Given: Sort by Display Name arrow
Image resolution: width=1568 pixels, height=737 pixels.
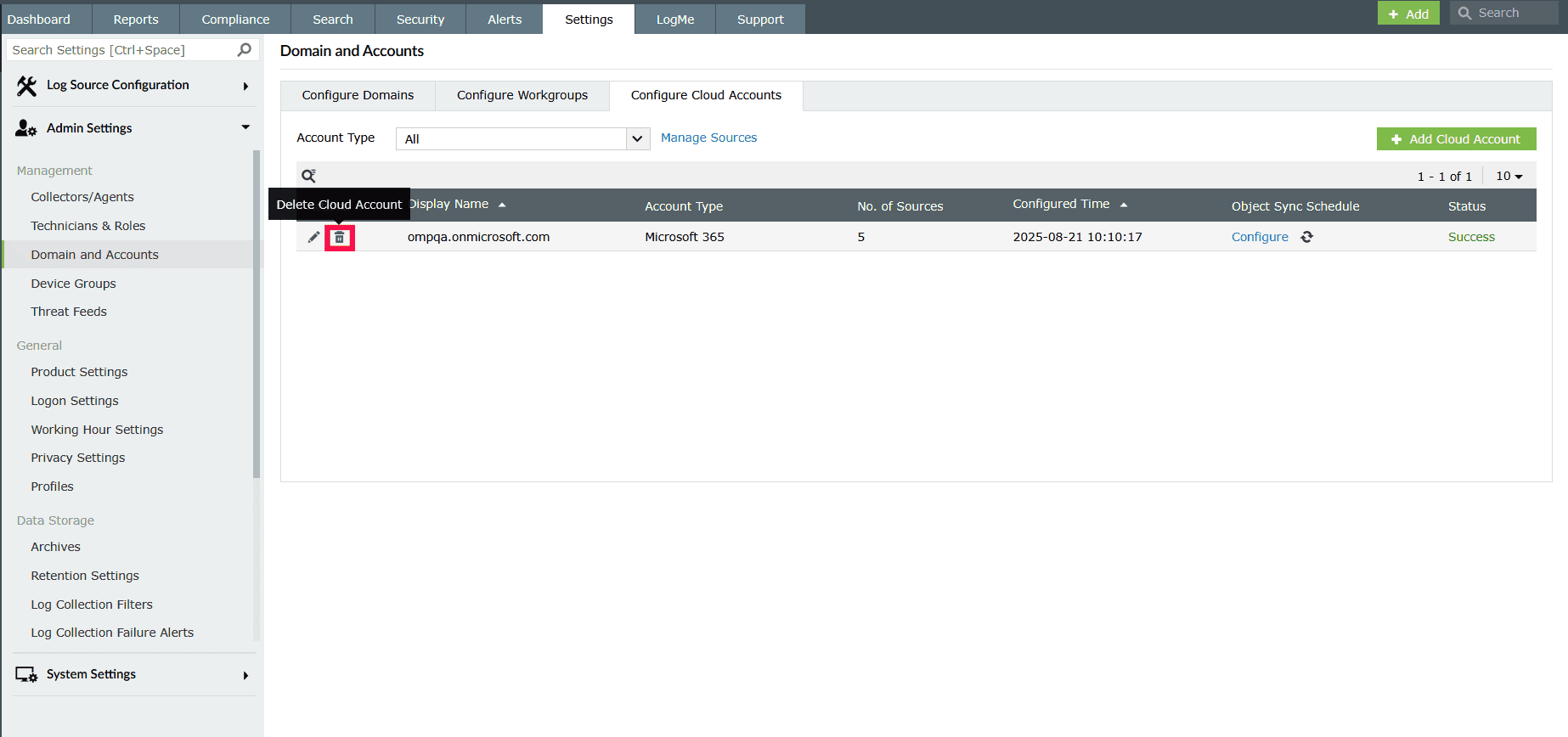Looking at the screenshot, I should (502, 205).
